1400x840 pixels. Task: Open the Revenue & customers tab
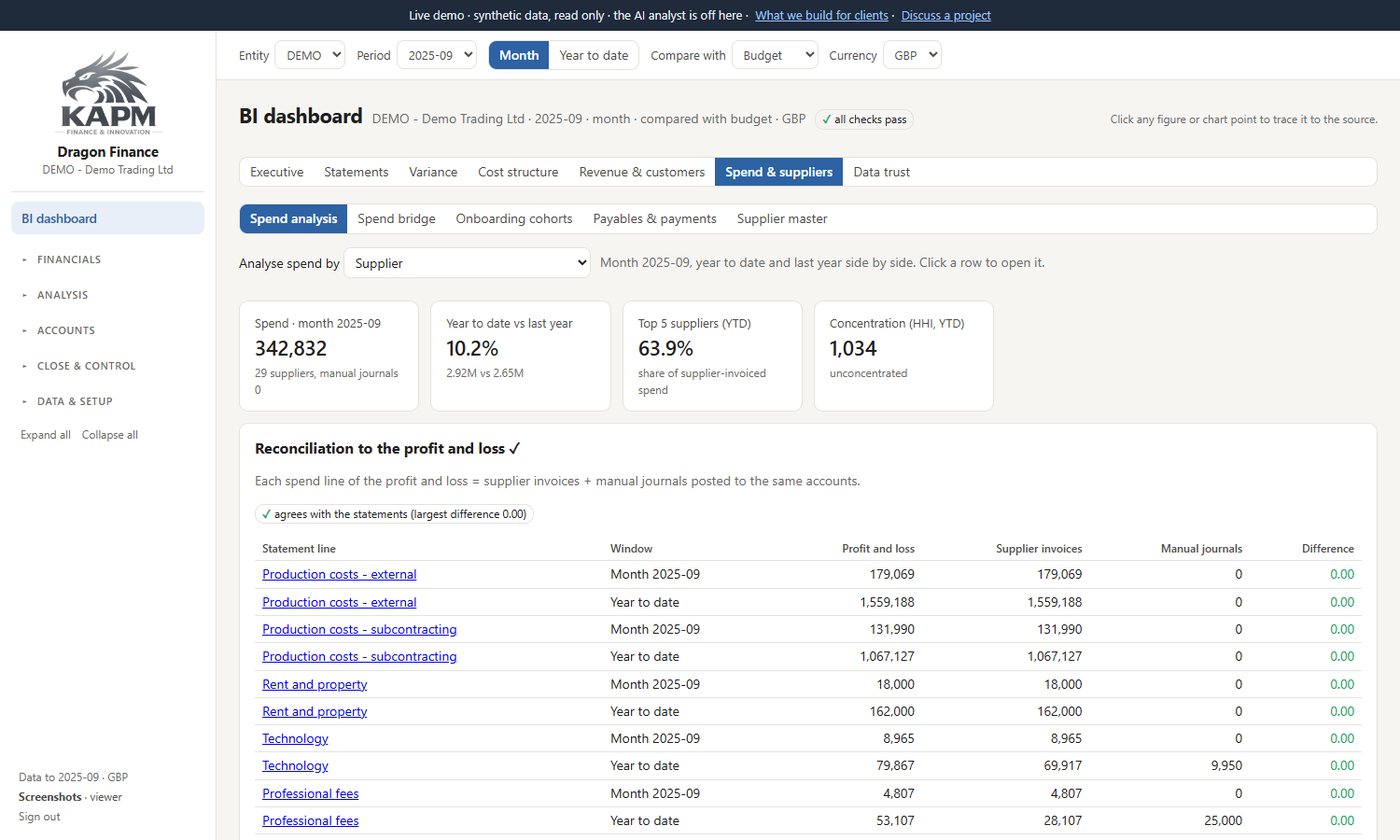pos(642,172)
